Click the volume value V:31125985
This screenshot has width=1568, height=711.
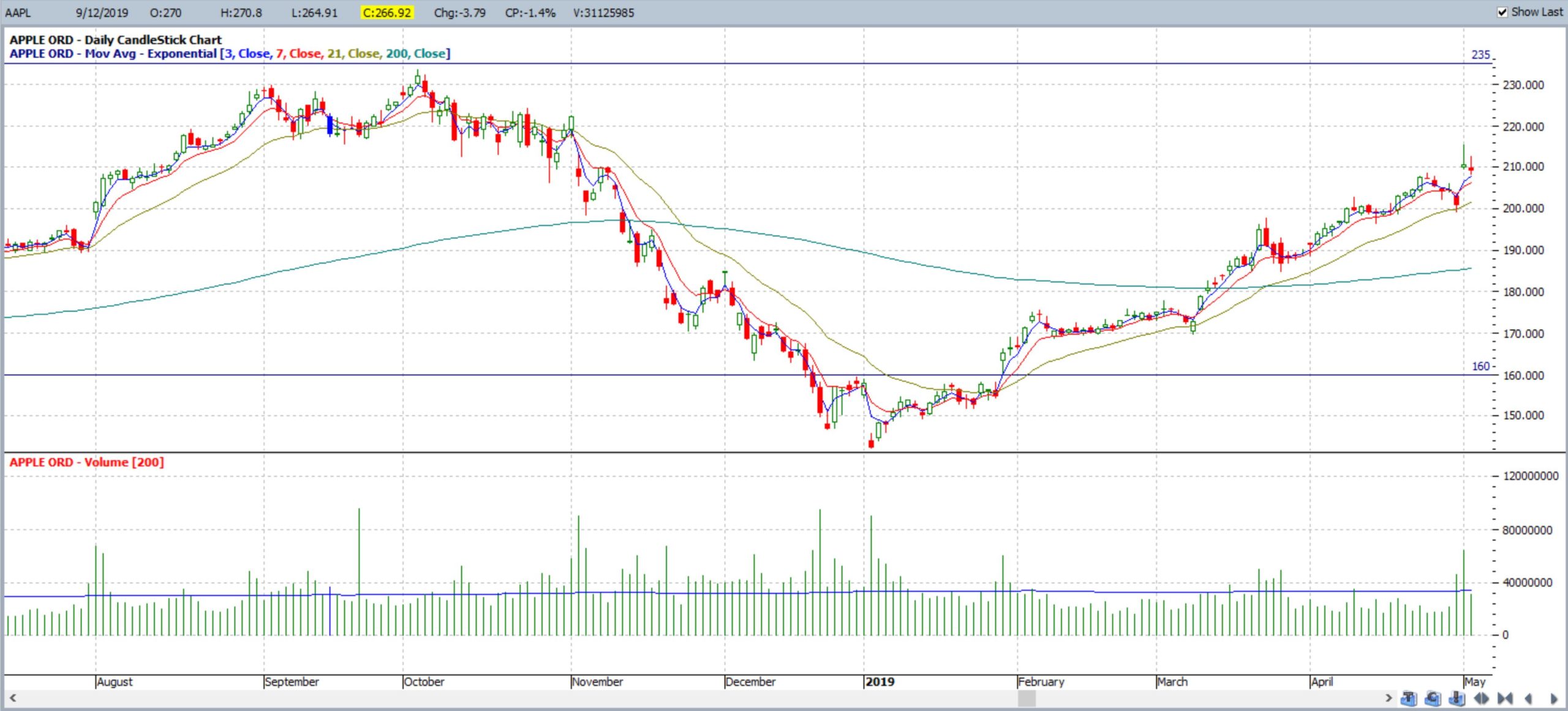pos(604,13)
